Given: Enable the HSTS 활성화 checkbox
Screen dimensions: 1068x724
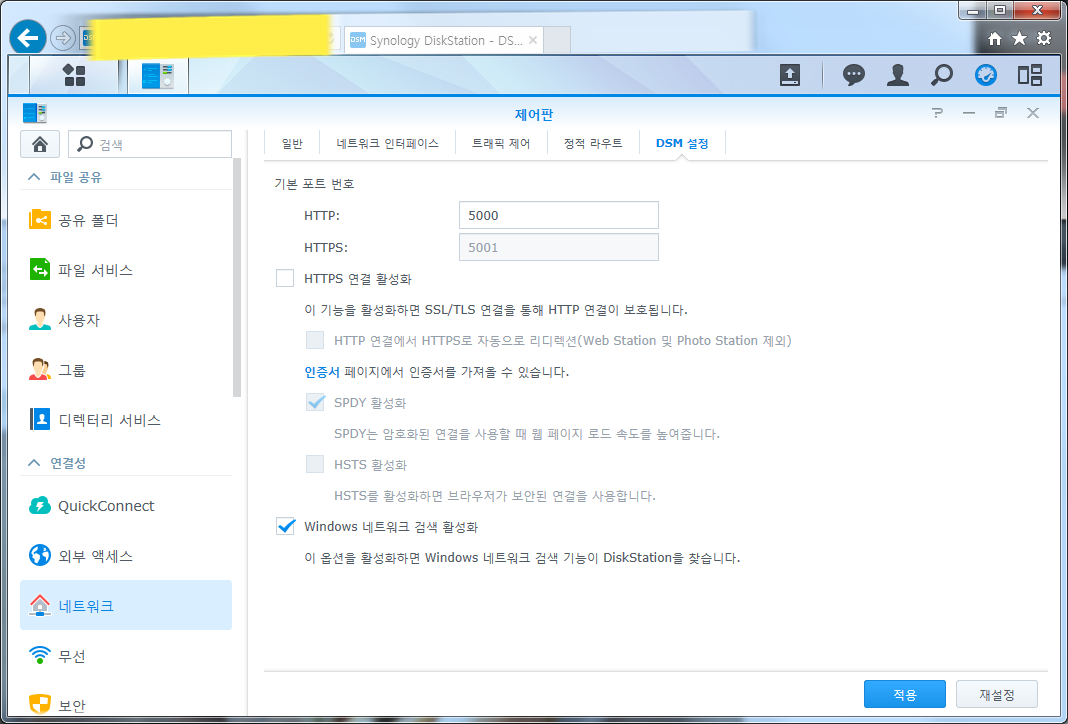Looking at the screenshot, I should coord(316,464).
